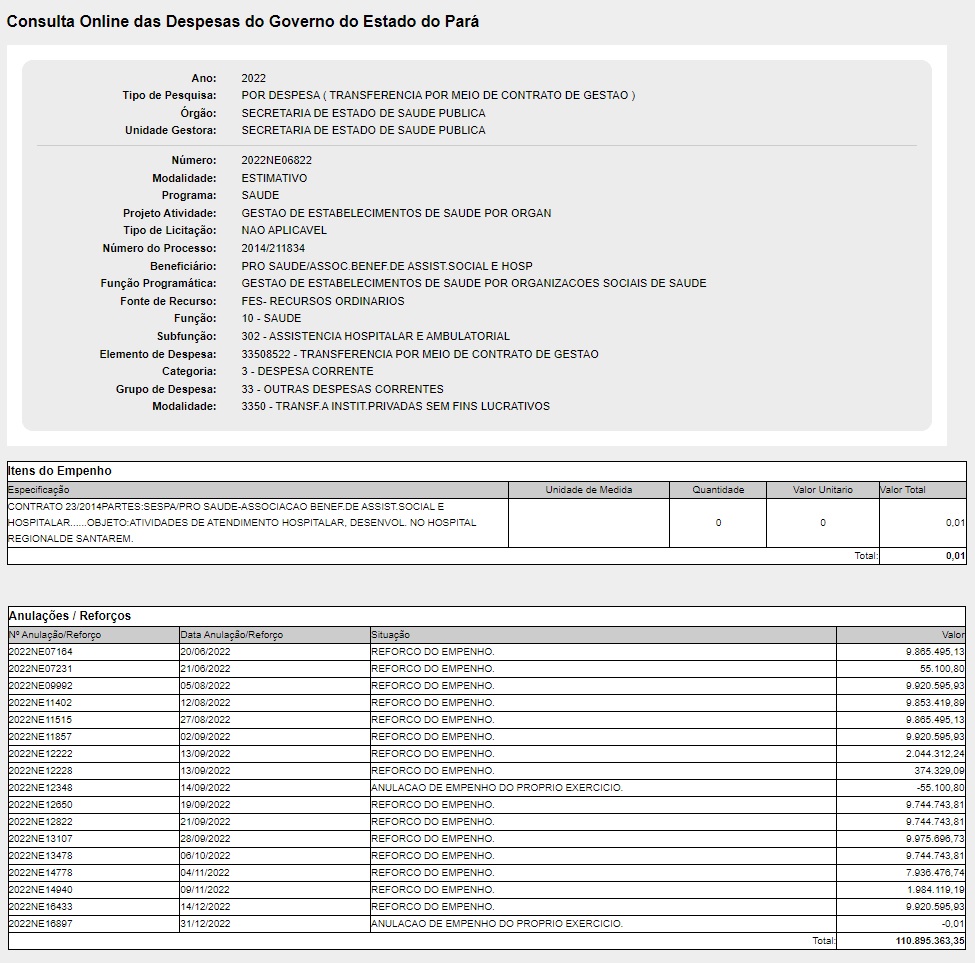Select the process number 2014/211834
975x963 pixels.
pos(273,248)
